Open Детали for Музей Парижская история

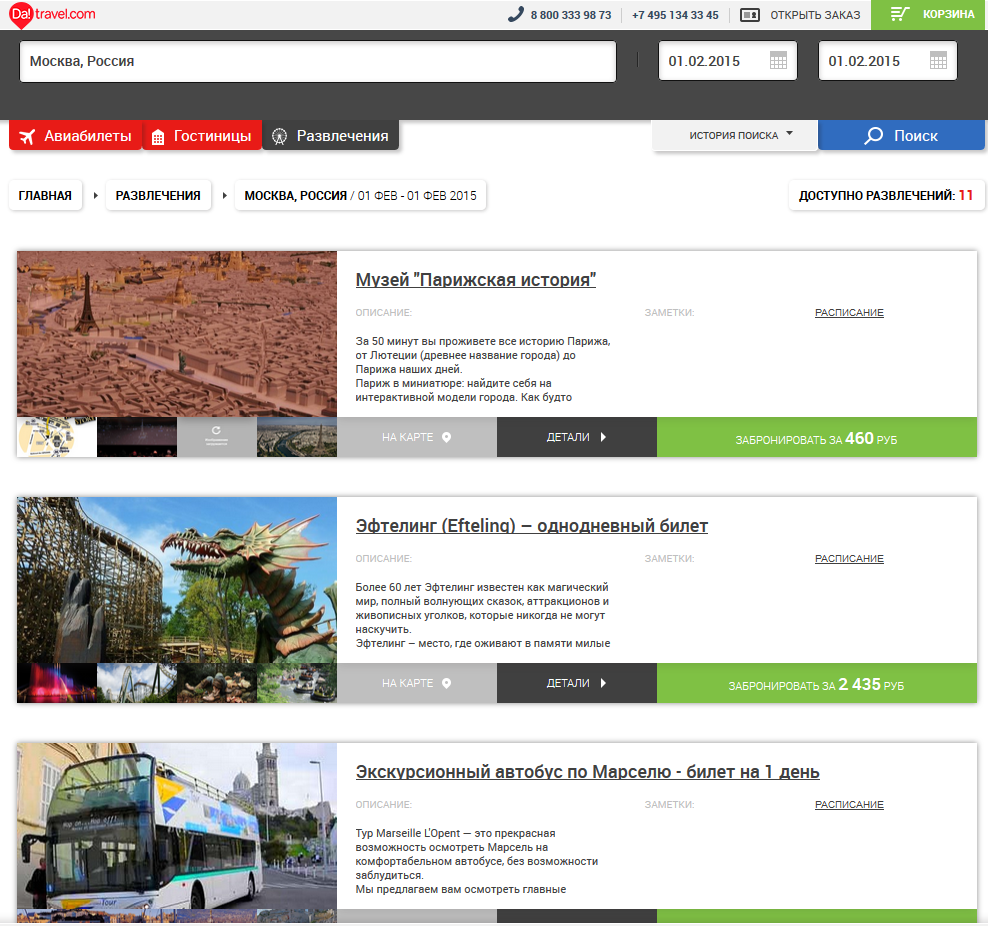pos(577,437)
